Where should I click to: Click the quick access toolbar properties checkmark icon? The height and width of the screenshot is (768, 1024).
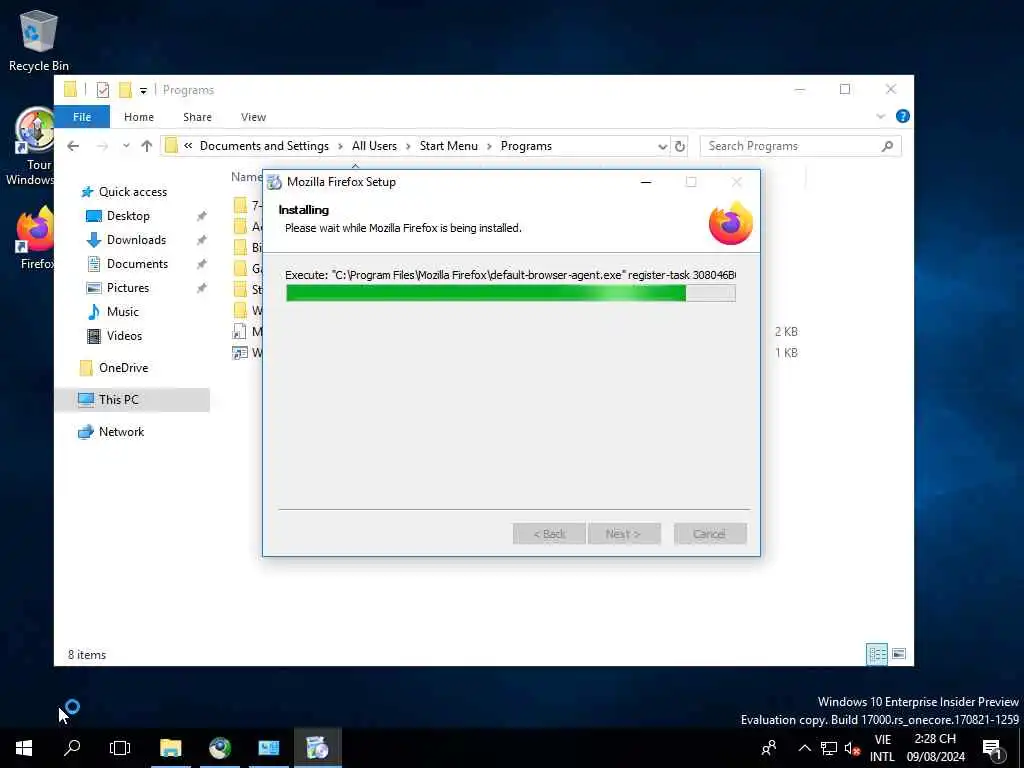[103, 90]
